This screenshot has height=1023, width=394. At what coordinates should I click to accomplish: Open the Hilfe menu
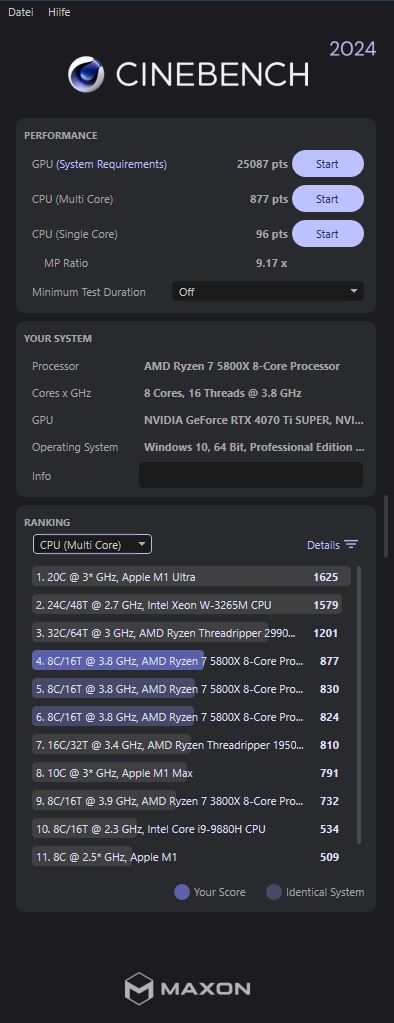[59, 12]
